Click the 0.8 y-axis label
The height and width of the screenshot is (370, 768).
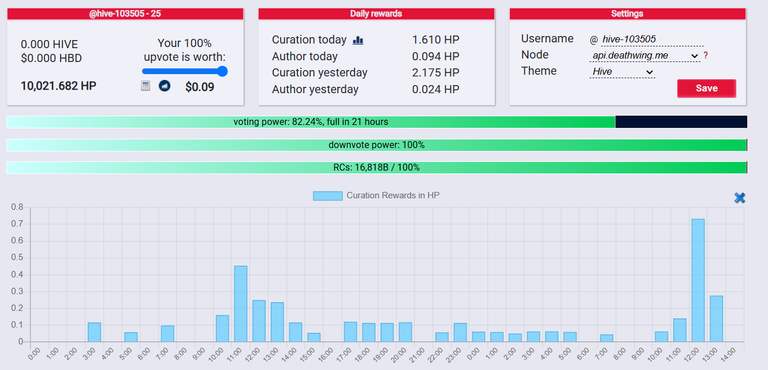click(17, 207)
